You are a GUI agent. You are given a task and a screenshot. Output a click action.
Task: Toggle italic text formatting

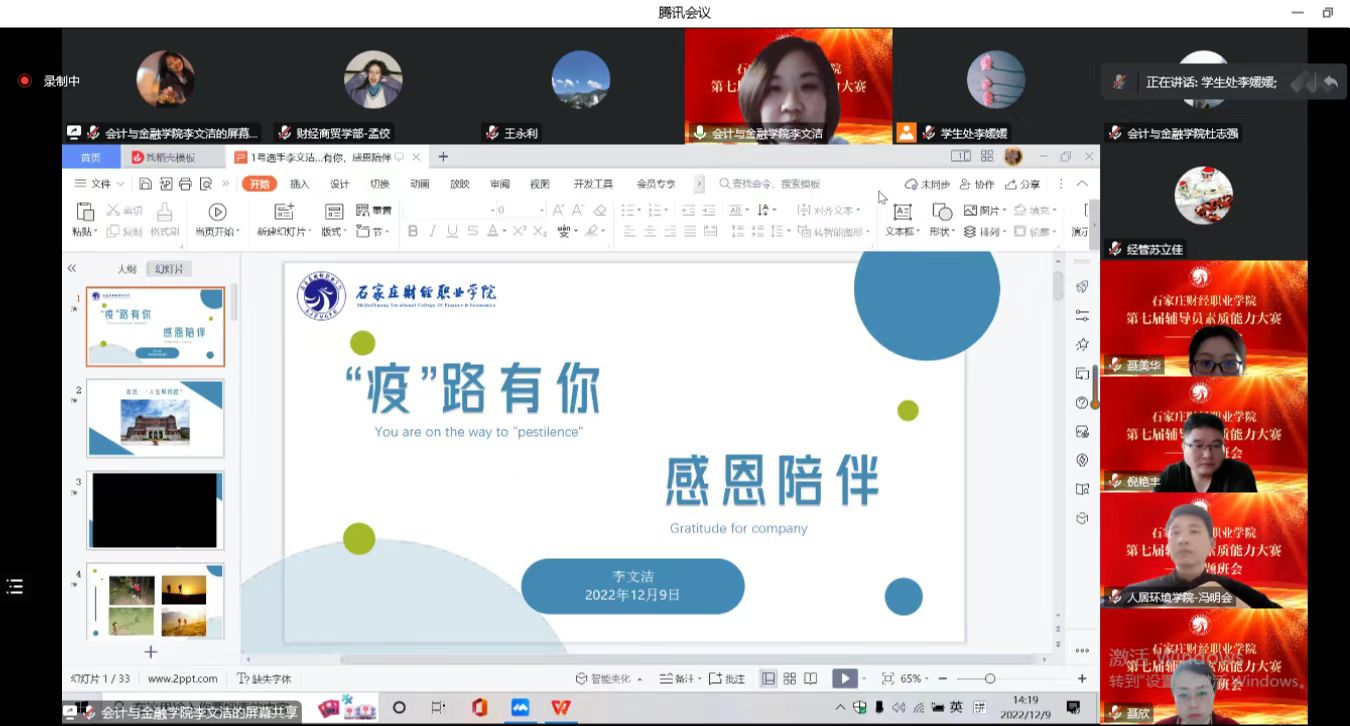[432, 232]
